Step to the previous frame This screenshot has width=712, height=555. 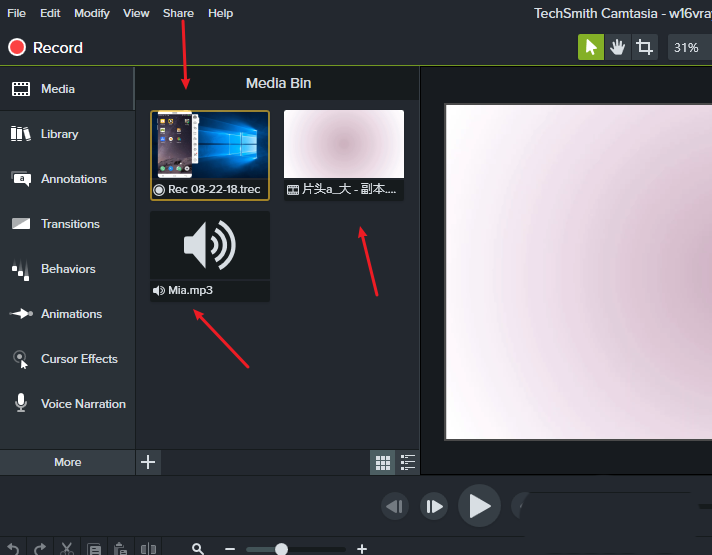click(x=395, y=506)
